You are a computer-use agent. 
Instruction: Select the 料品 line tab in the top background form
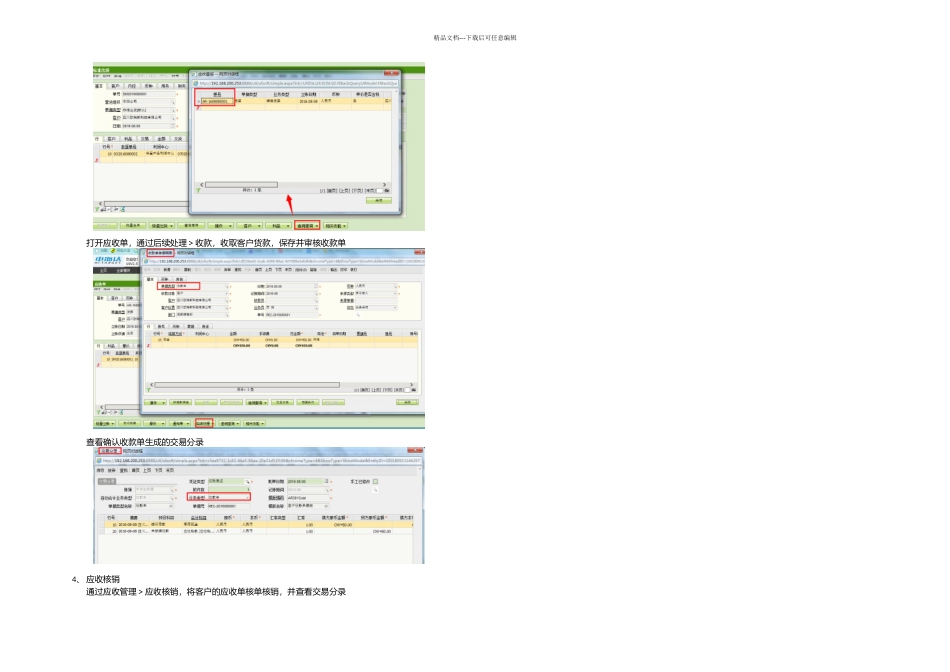(x=128, y=139)
